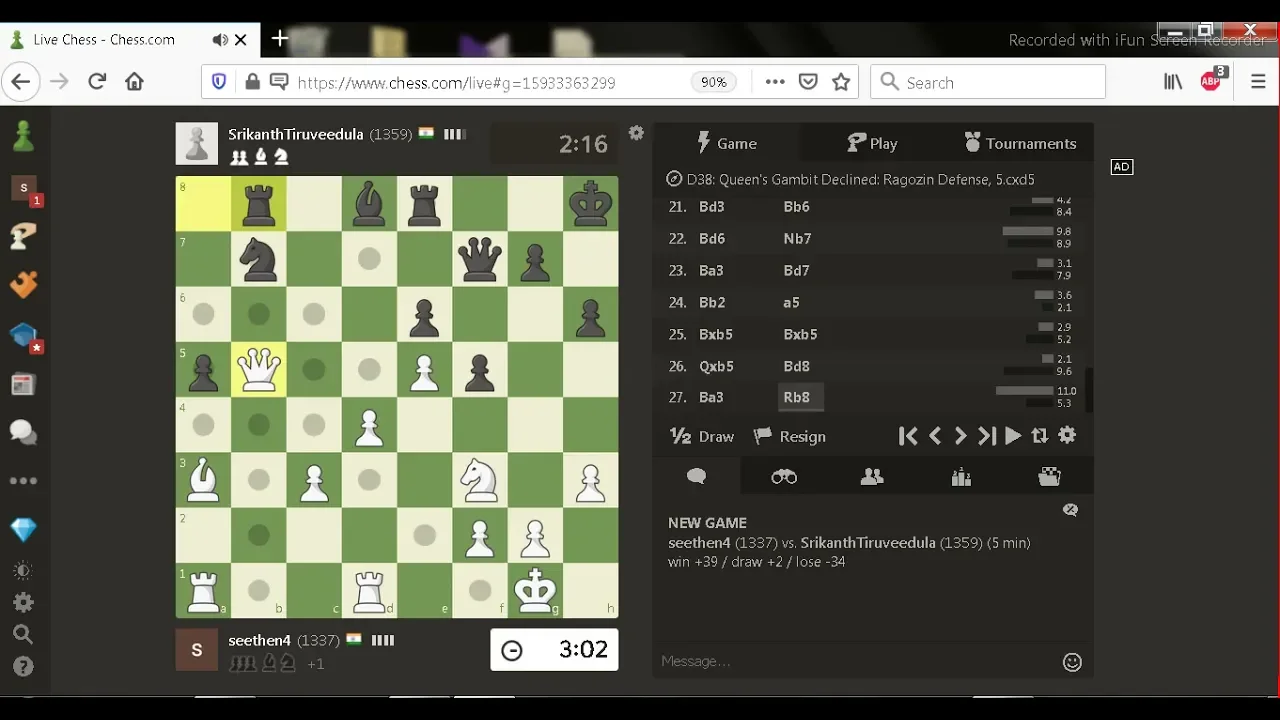The image size is (1280, 720).
Task: Switch to the Tournaments tab
Action: (1019, 143)
